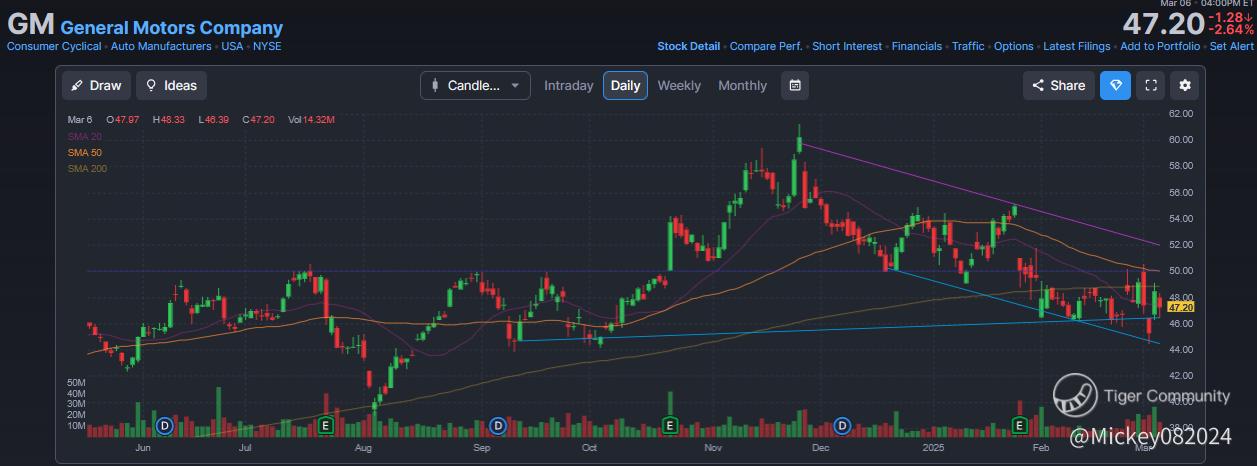1257x466 pixels.
Task: Click the dividend marker near December
Action: 843,425
